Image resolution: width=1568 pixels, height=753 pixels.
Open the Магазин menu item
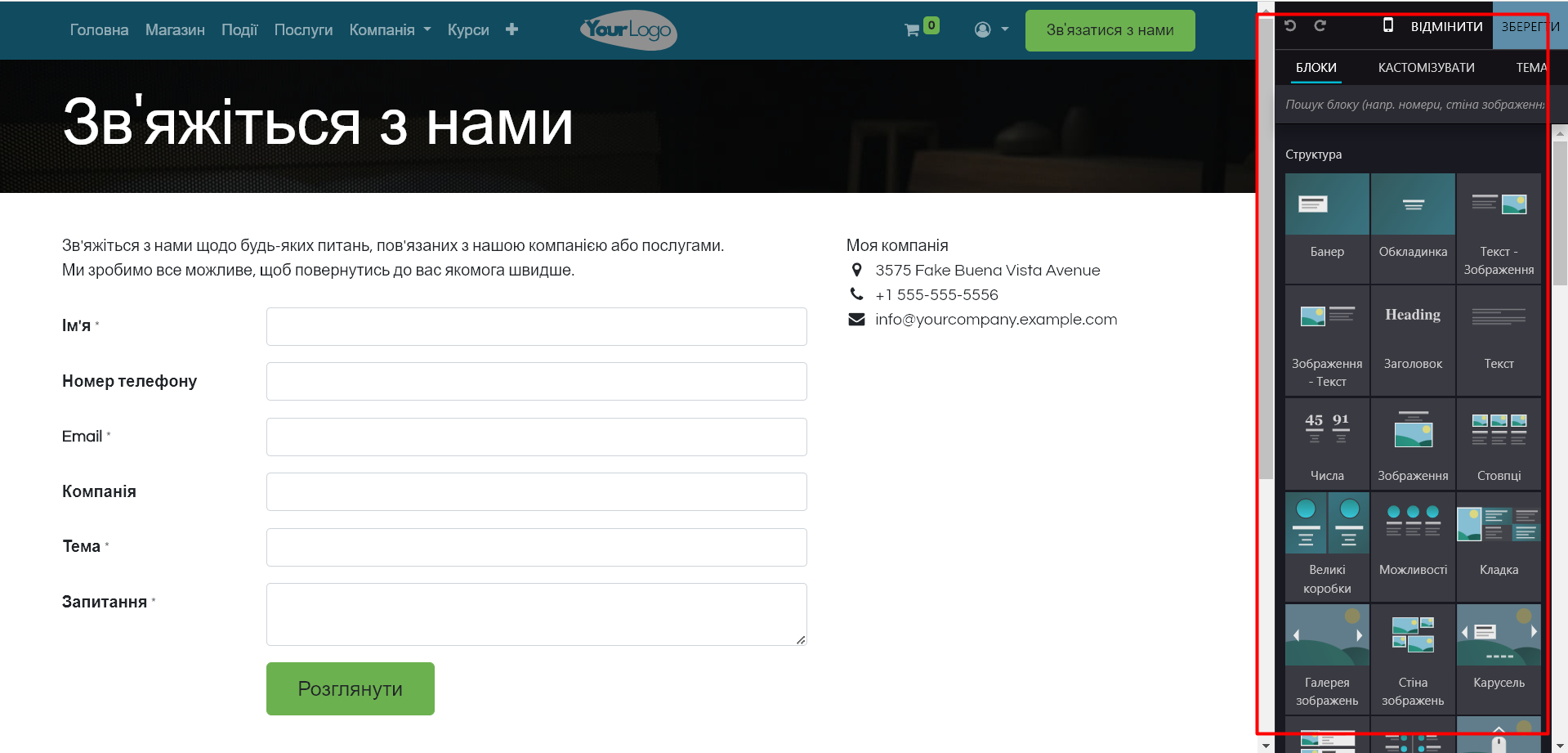click(175, 30)
